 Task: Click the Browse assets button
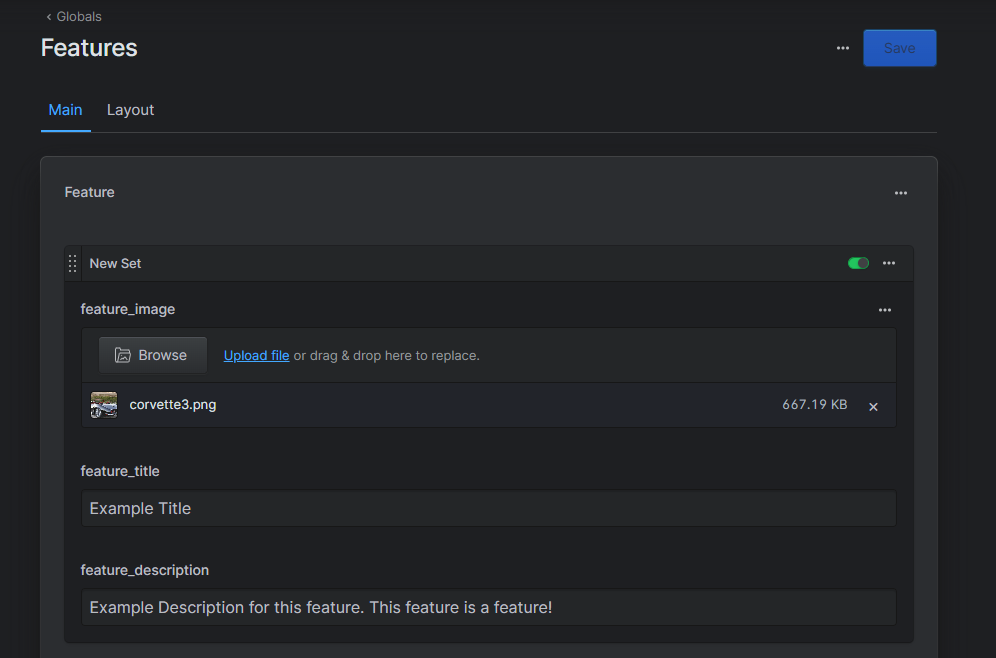pos(152,355)
